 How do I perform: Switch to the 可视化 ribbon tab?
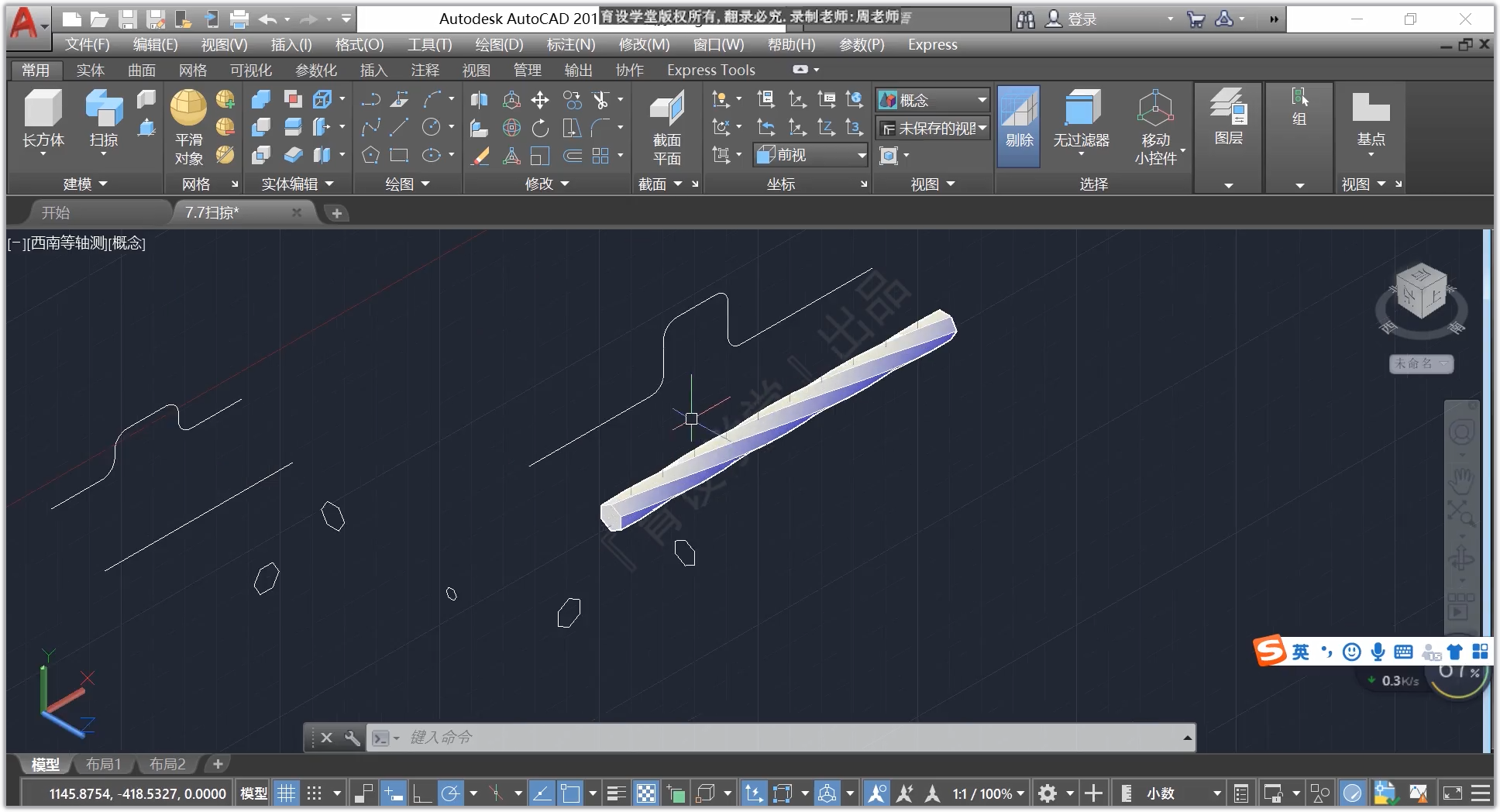tap(250, 71)
